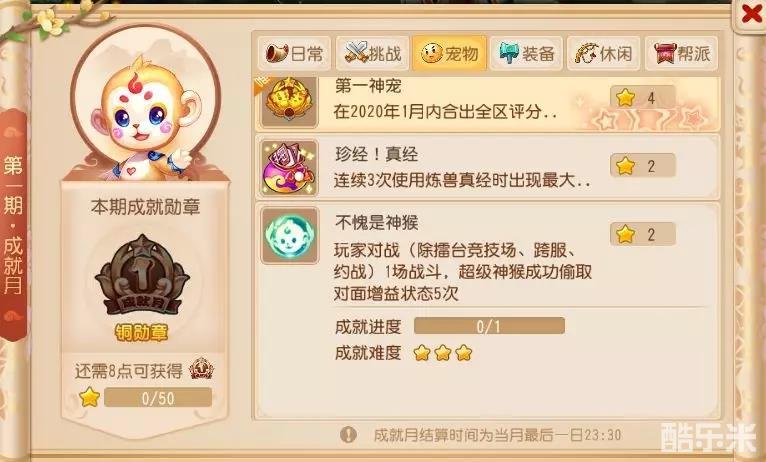The height and width of the screenshot is (462, 766).
Task: Open the 装备 equipment tab
Action: pyautogui.click(x=527, y=53)
